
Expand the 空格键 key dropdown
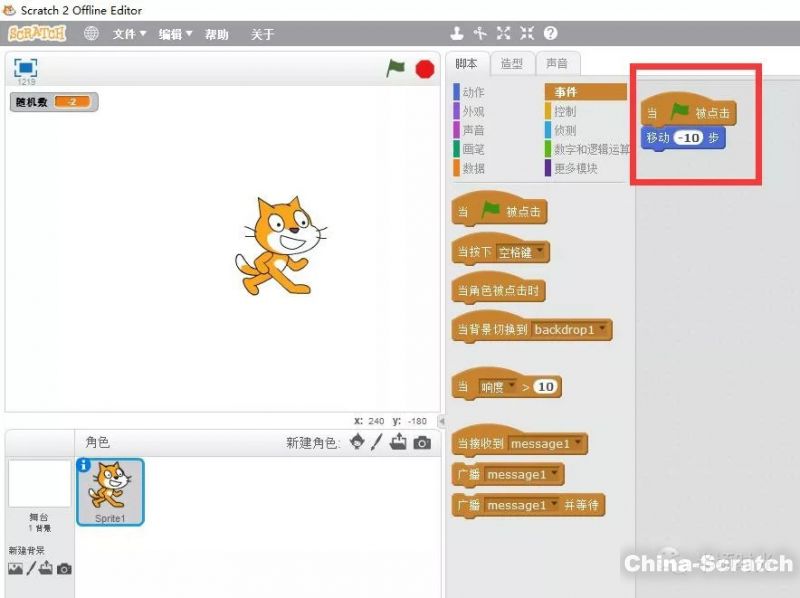(x=542, y=252)
